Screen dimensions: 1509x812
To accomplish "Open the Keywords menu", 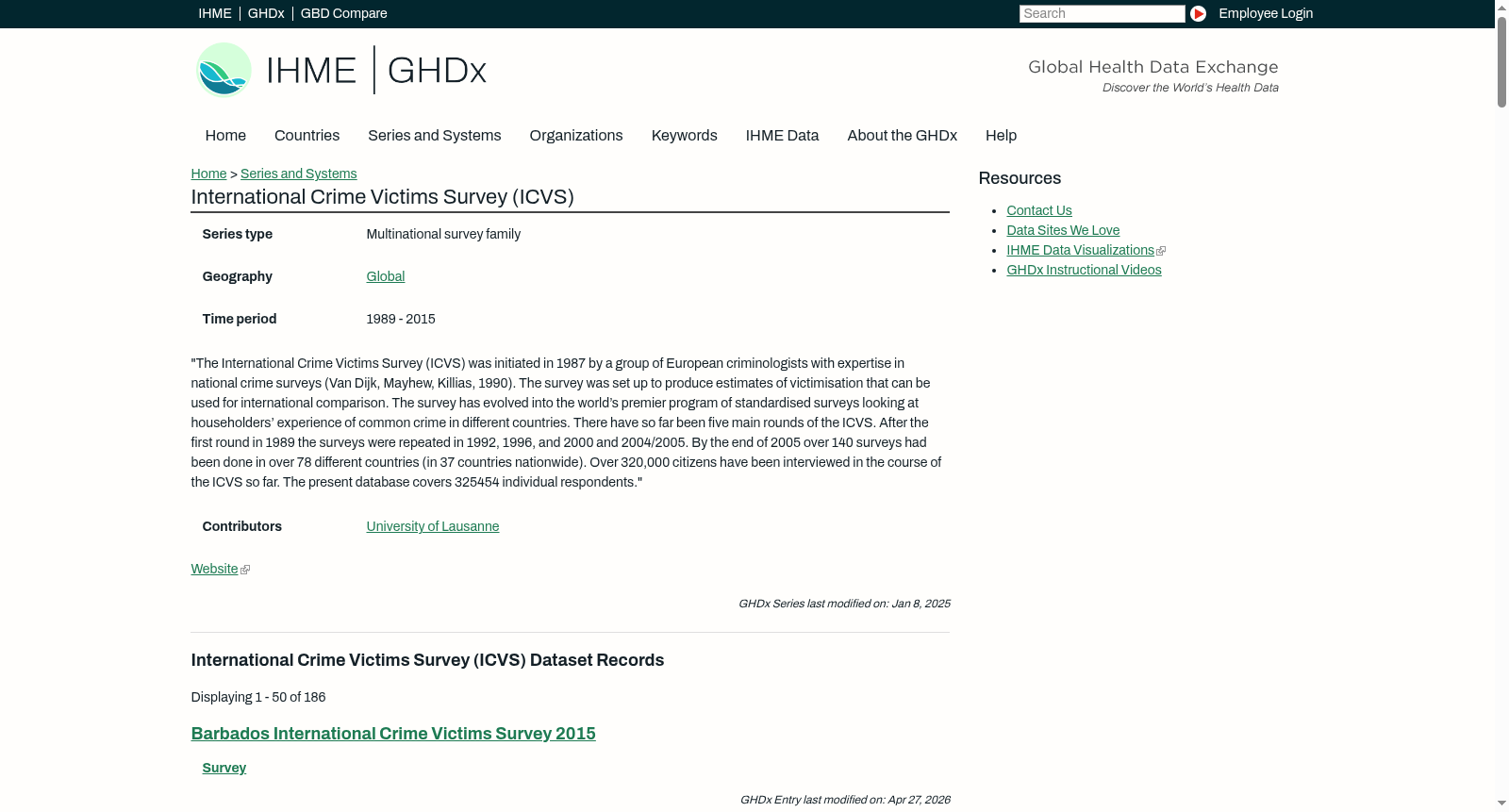I will coord(685,136).
